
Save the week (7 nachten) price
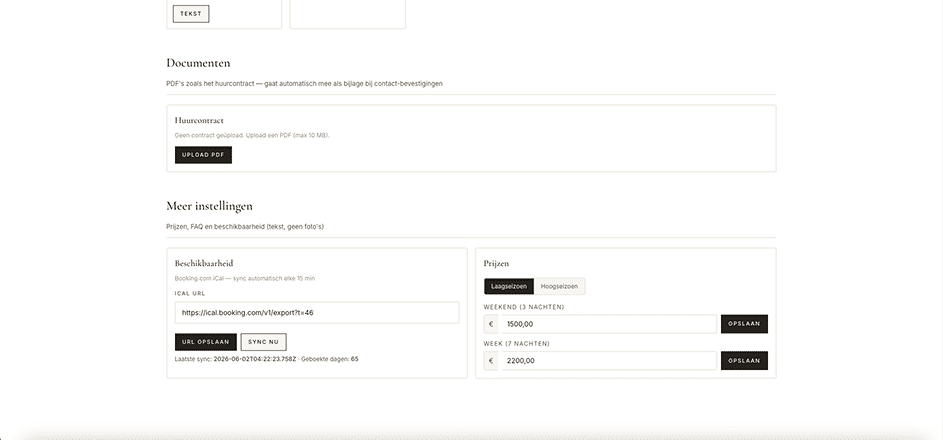[744, 360]
